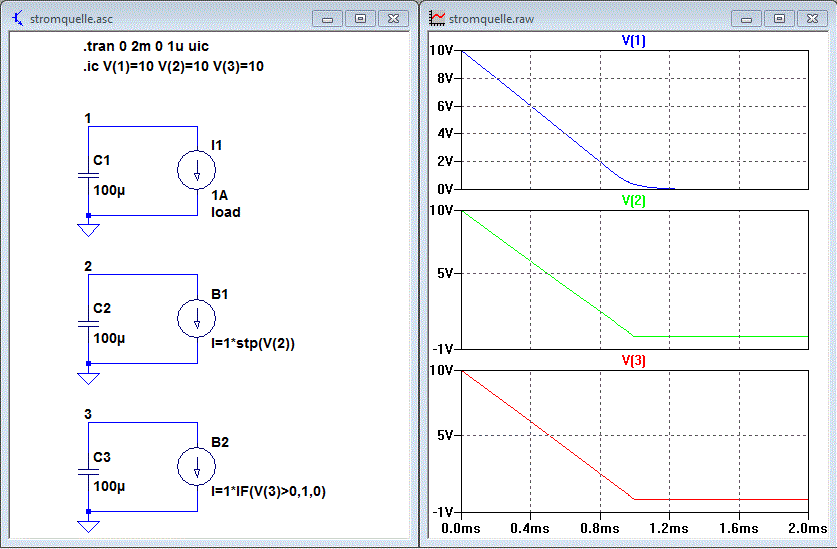Viewport: 837px width, 549px height.
Task: Click the .ic V(1)=10 V(2)=10 V(3)=10 directive
Action: tap(173, 67)
